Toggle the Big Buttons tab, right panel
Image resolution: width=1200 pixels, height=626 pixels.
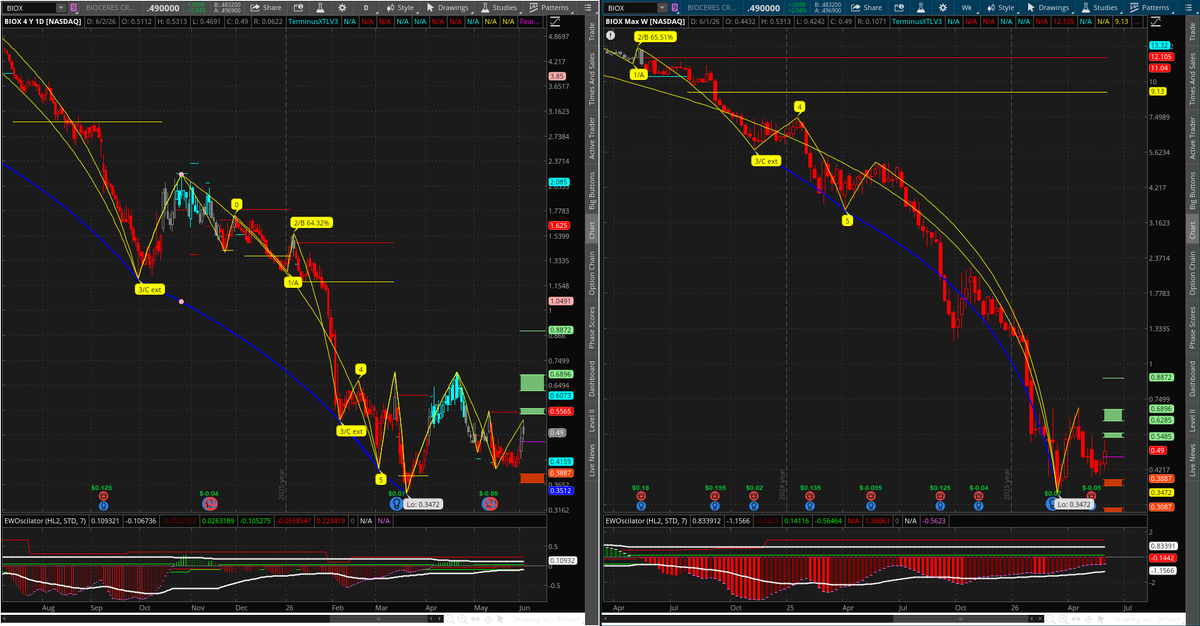(x=1191, y=189)
